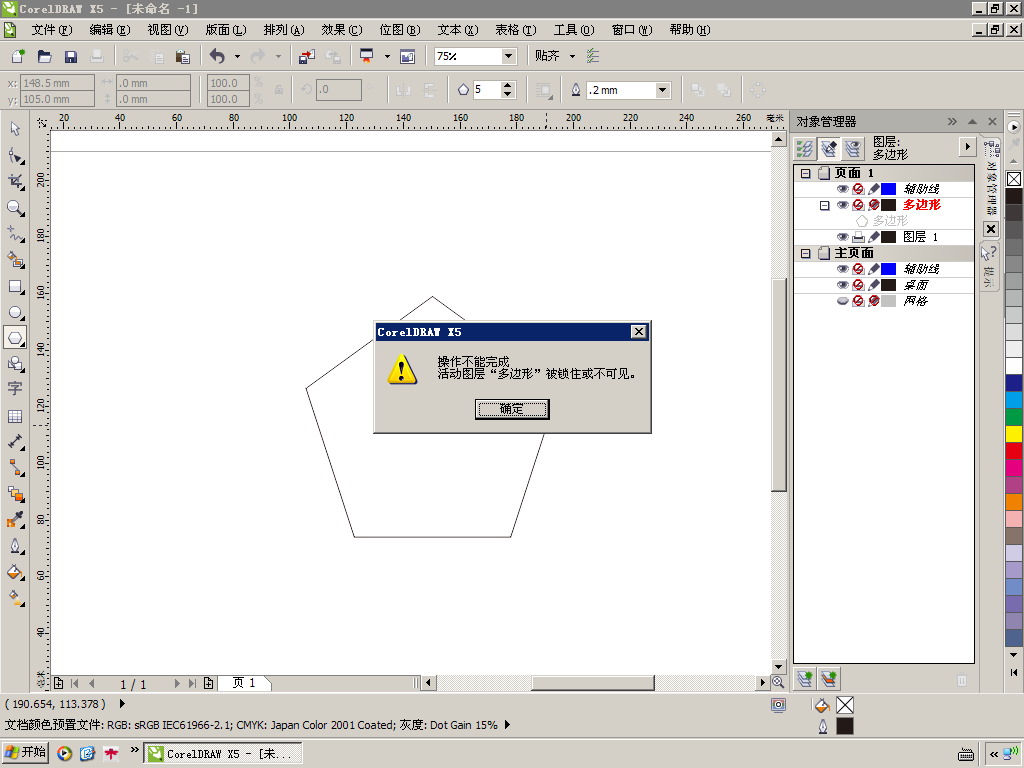Viewport: 1024px width, 768px height.
Task: Collapse the 页面 1 tree node
Action: tap(805, 173)
